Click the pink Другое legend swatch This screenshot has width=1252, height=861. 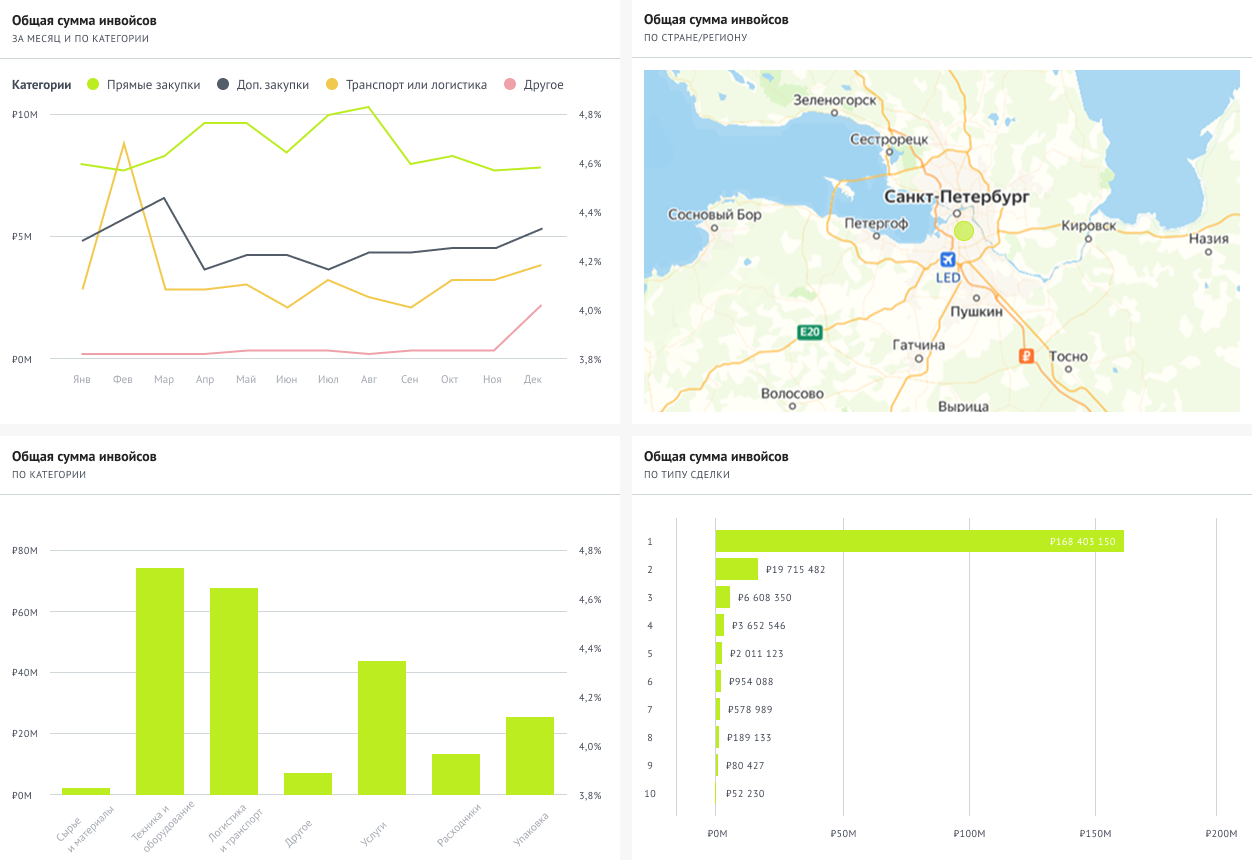click(510, 85)
